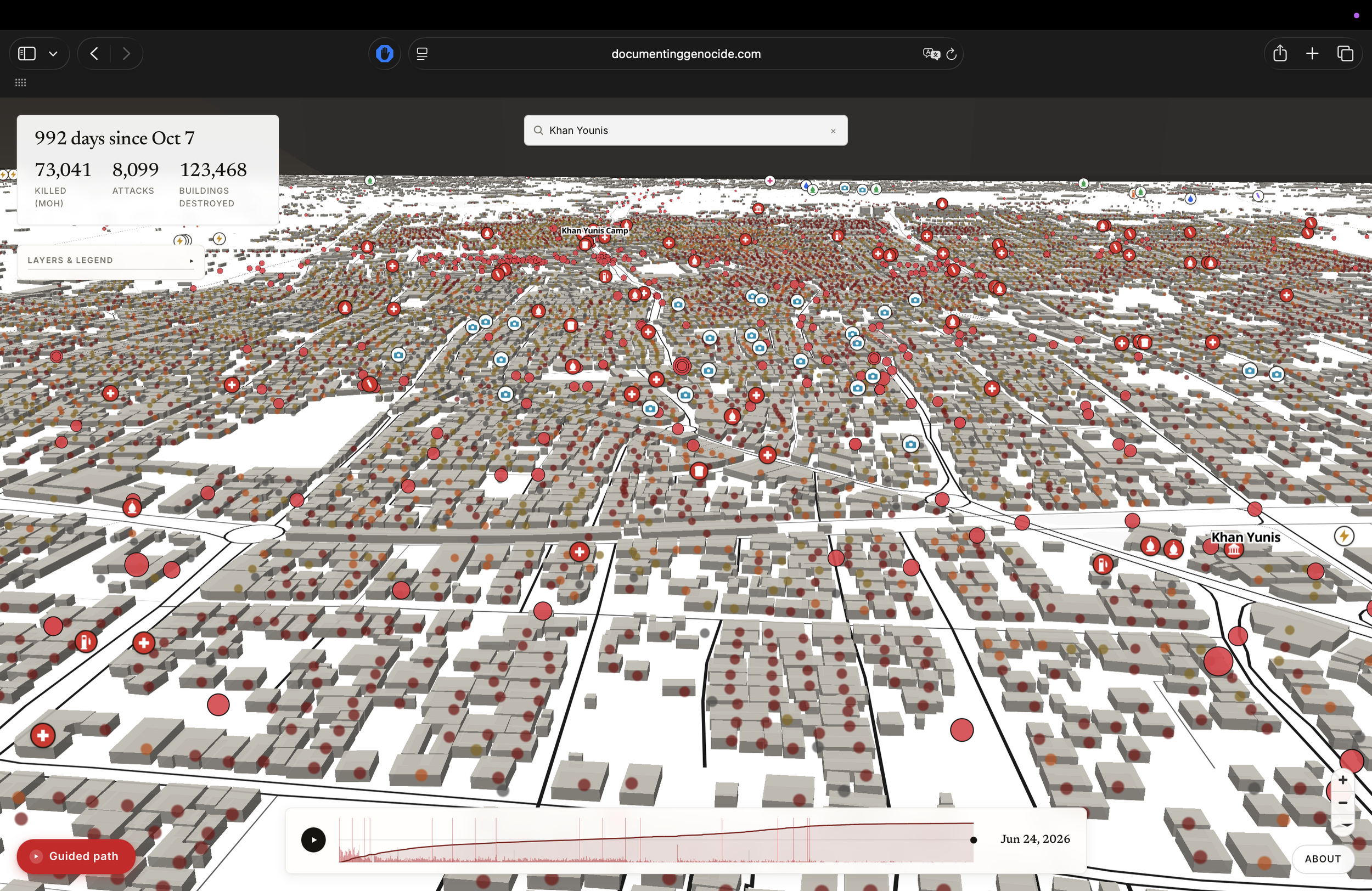Open the Share menu
The height and width of the screenshot is (891, 1372).
point(1280,54)
